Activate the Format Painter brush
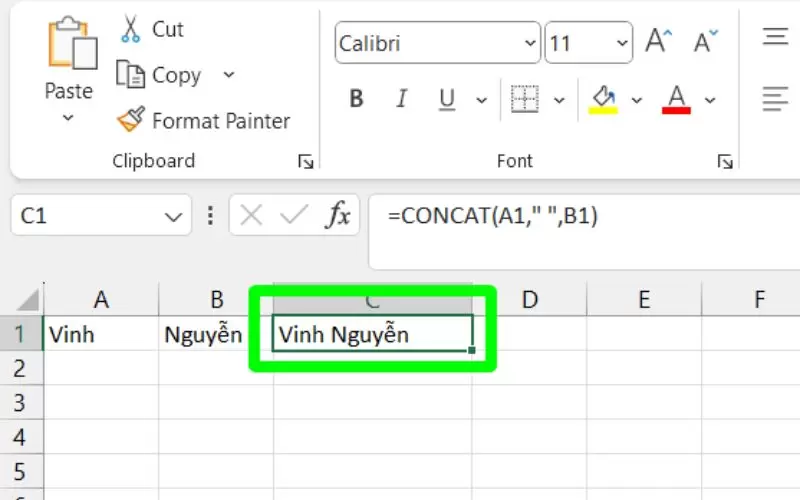This screenshot has width=800, height=500. click(x=131, y=119)
